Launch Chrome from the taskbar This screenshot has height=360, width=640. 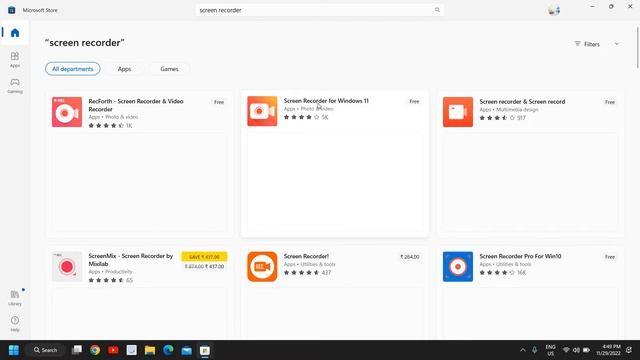(x=95, y=350)
